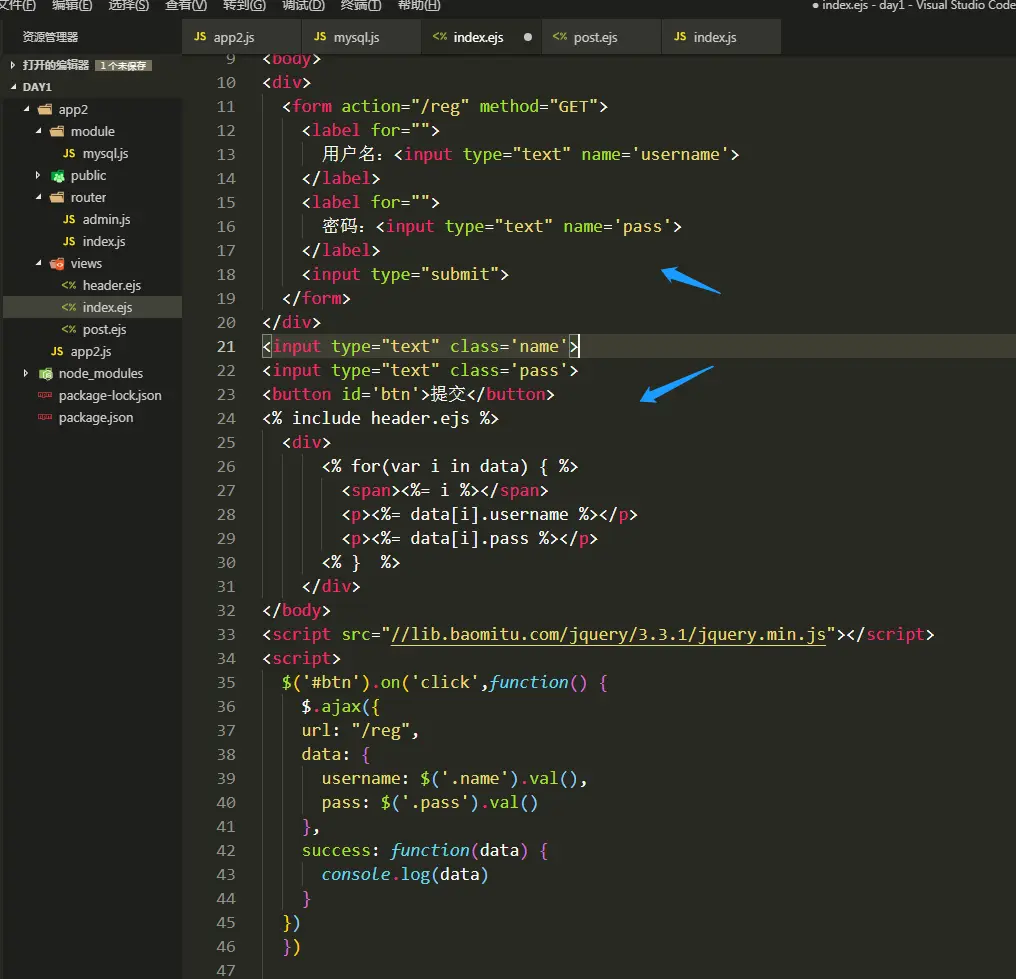Click the EJS icon beside post.ejs in tree
This screenshot has width=1016, height=979.
tap(69, 329)
